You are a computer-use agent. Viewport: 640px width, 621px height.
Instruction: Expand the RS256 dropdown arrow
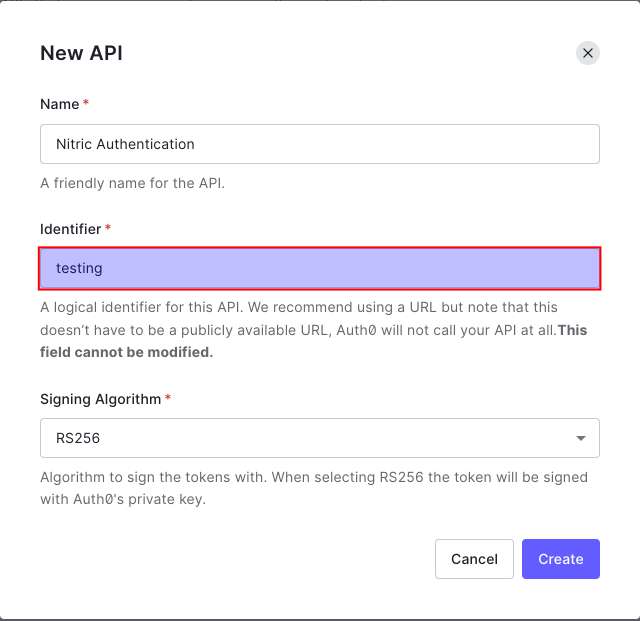(581, 439)
